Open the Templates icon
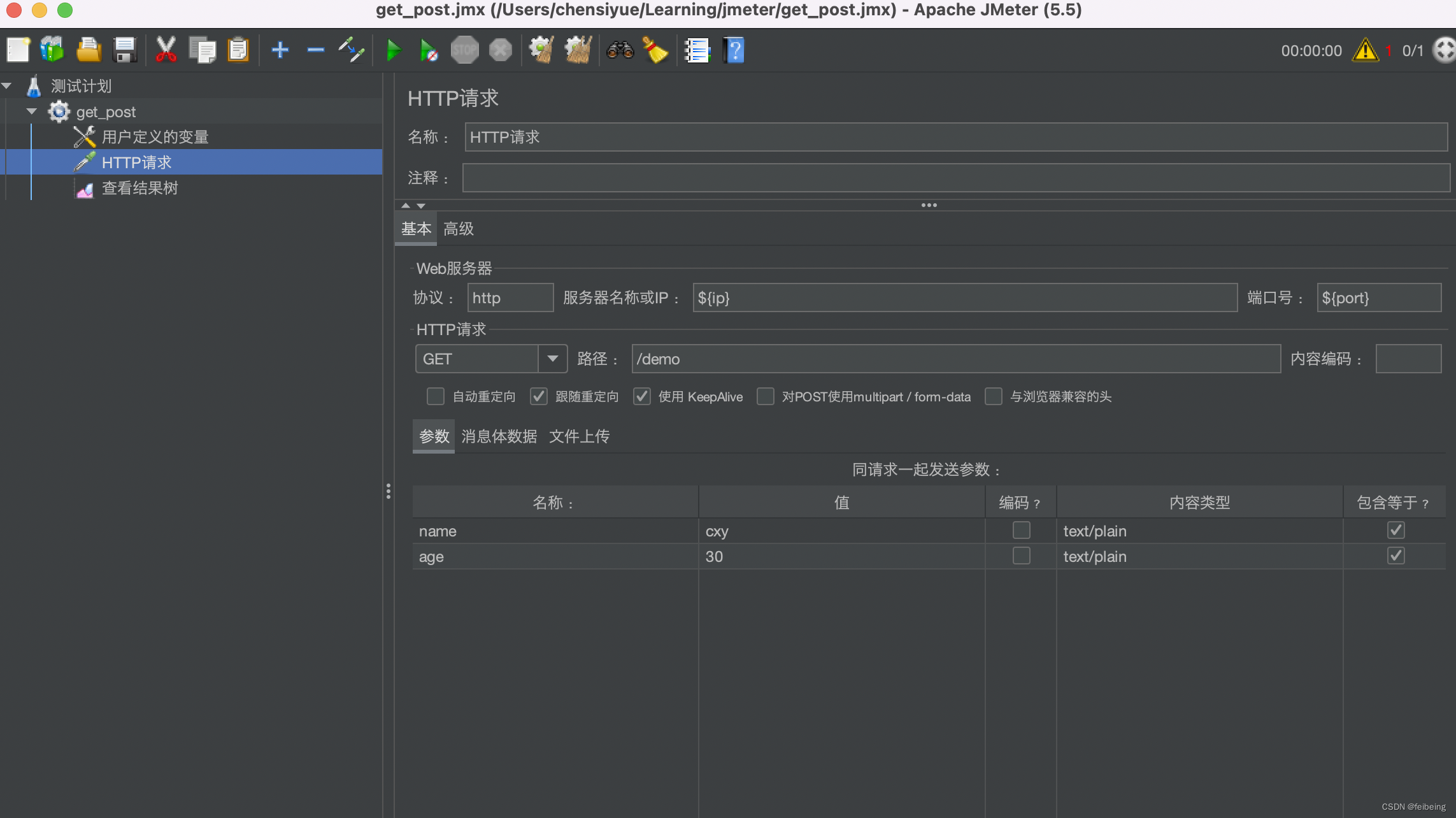This screenshot has height=818, width=1456. click(52, 50)
